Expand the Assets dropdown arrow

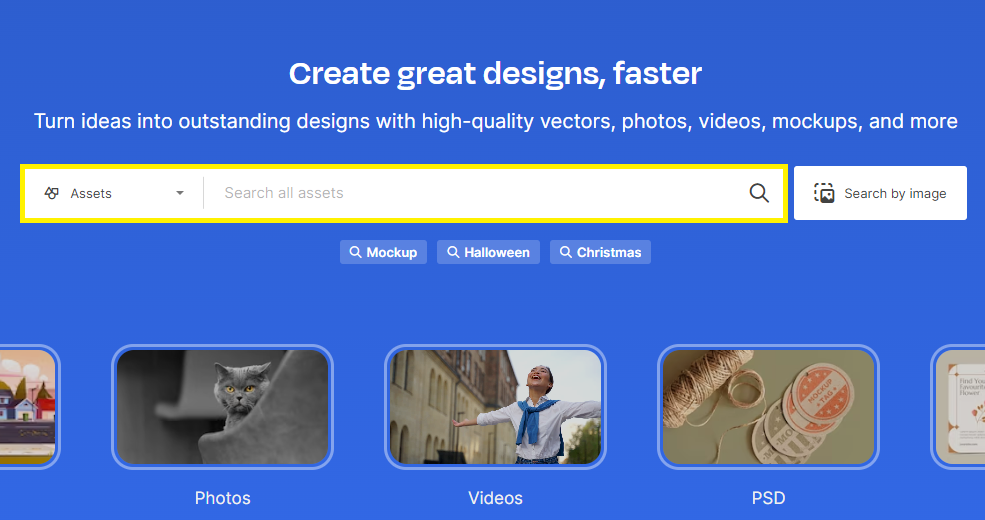(x=180, y=193)
